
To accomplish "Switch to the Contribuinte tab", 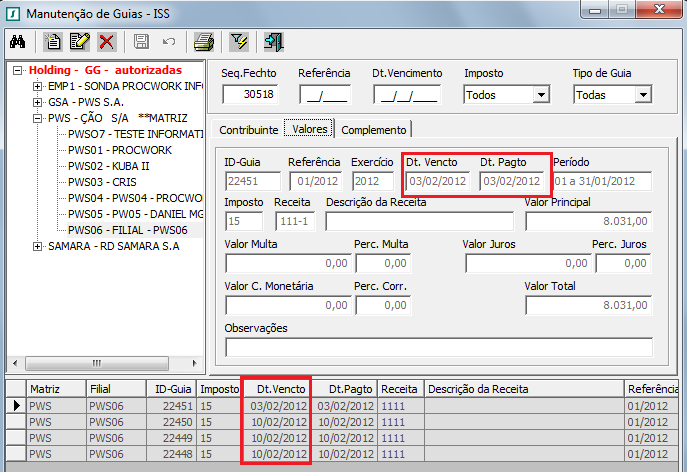I will pyautogui.click(x=248, y=130).
